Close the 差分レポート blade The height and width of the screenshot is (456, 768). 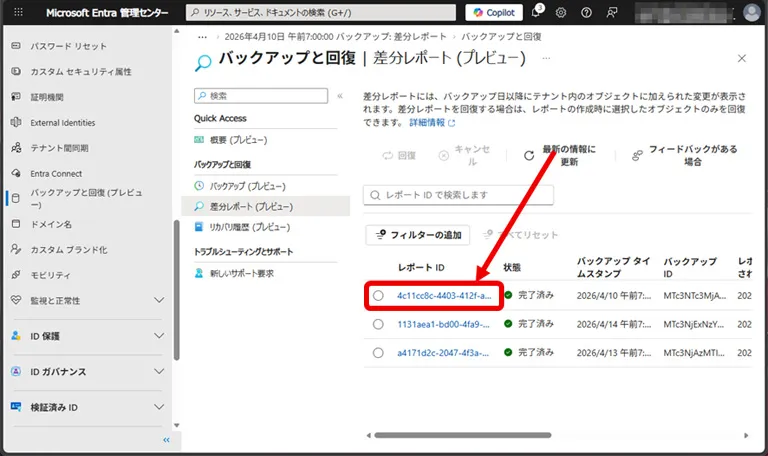click(x=742, y=58)
